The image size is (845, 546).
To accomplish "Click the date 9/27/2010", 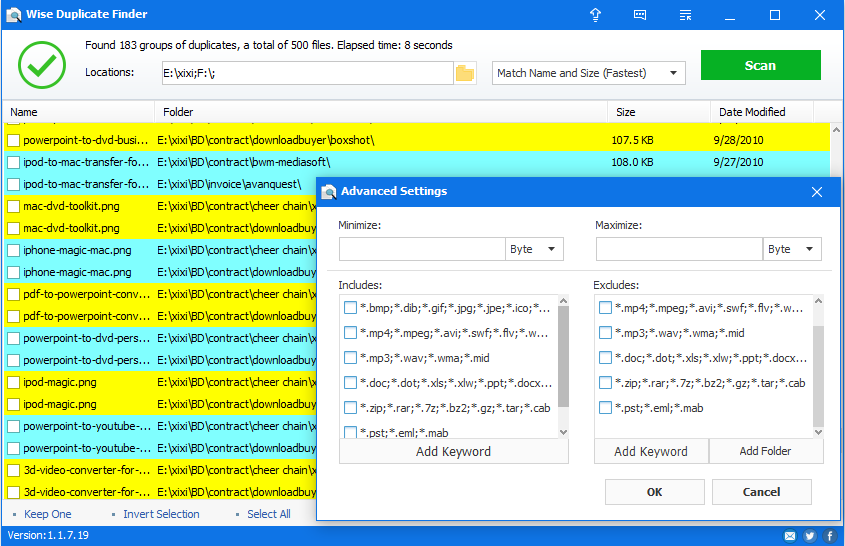I will click(x=738, y=162).
